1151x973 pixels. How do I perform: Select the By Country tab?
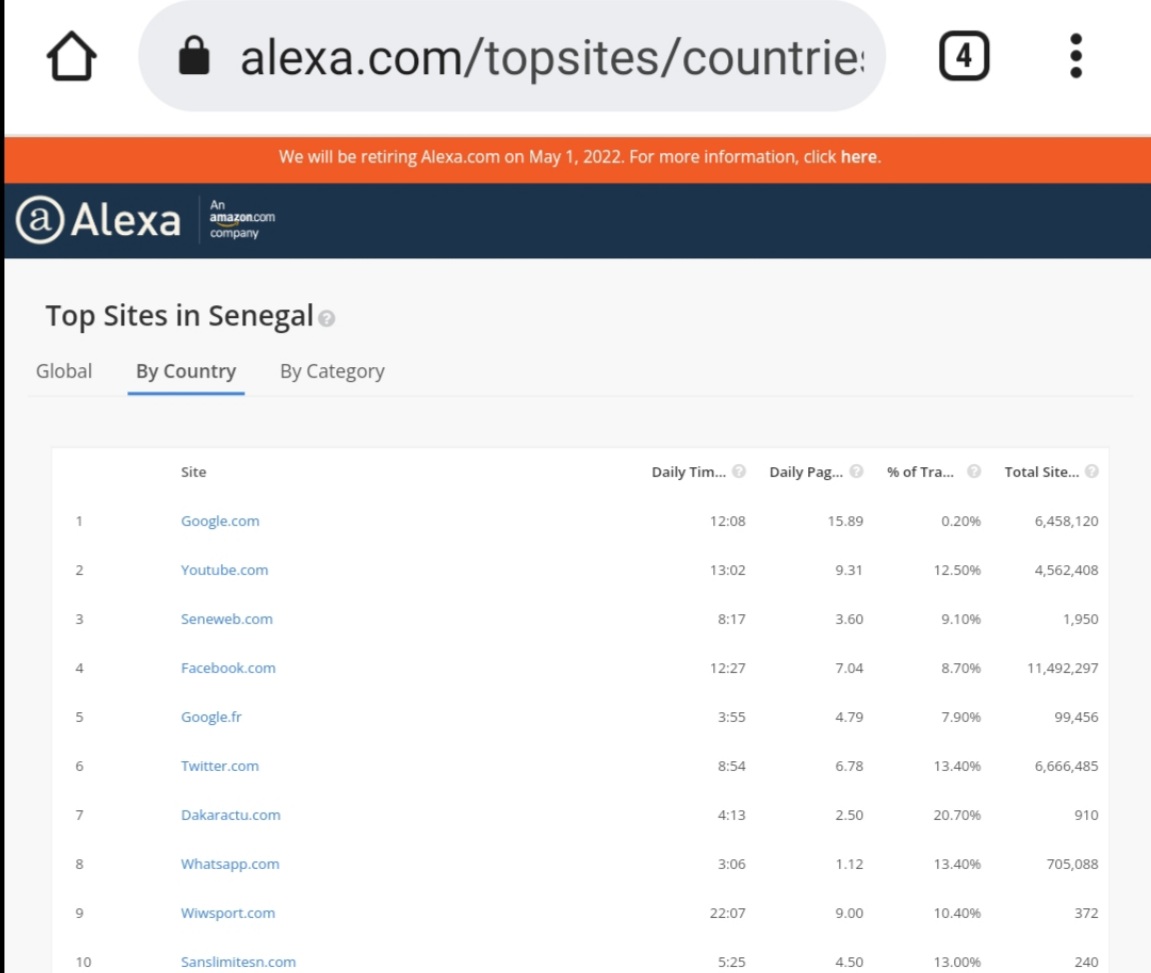(x=186, y=371)
